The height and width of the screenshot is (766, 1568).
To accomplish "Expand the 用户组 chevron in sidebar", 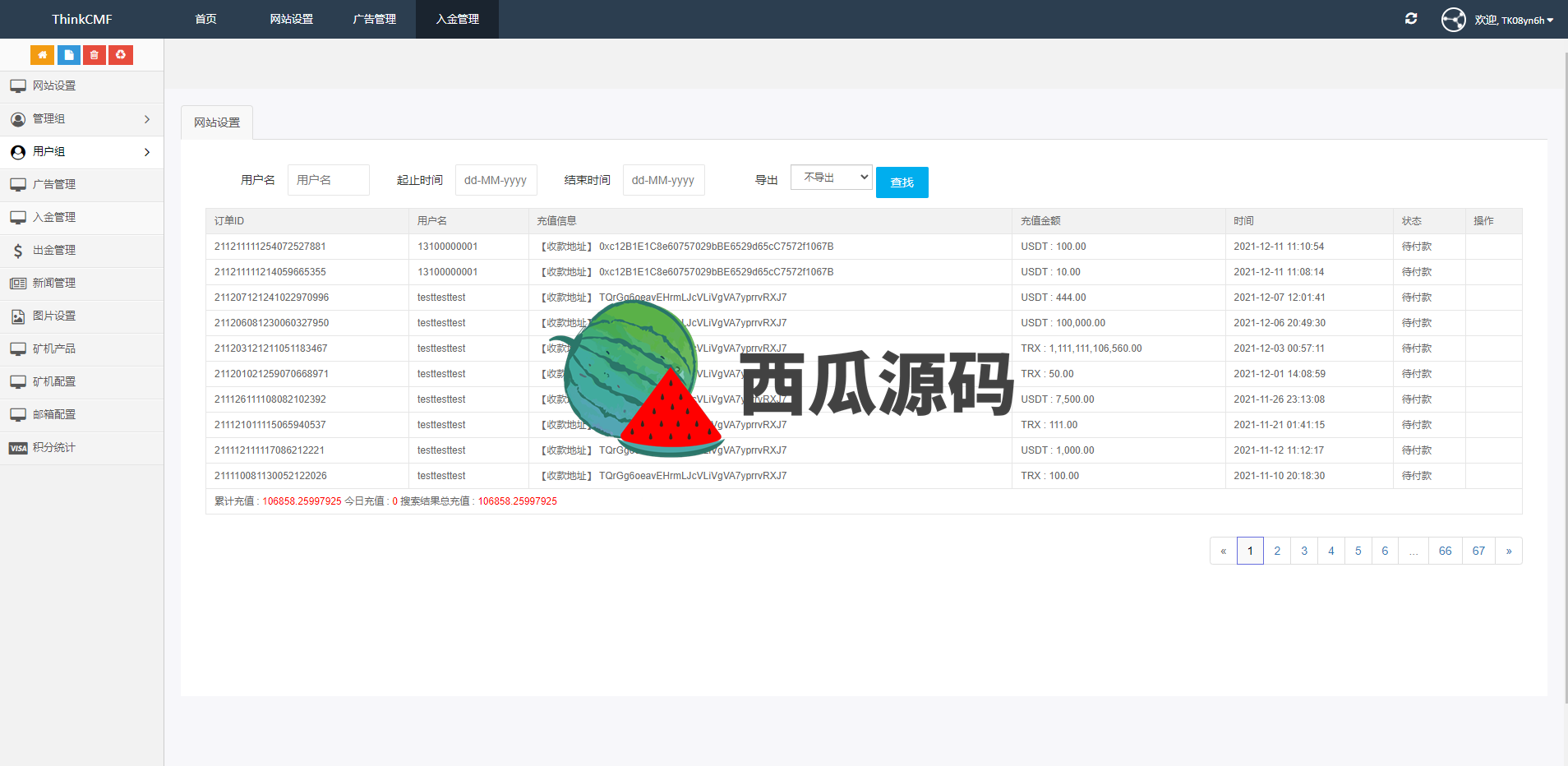I will [147, 152].
